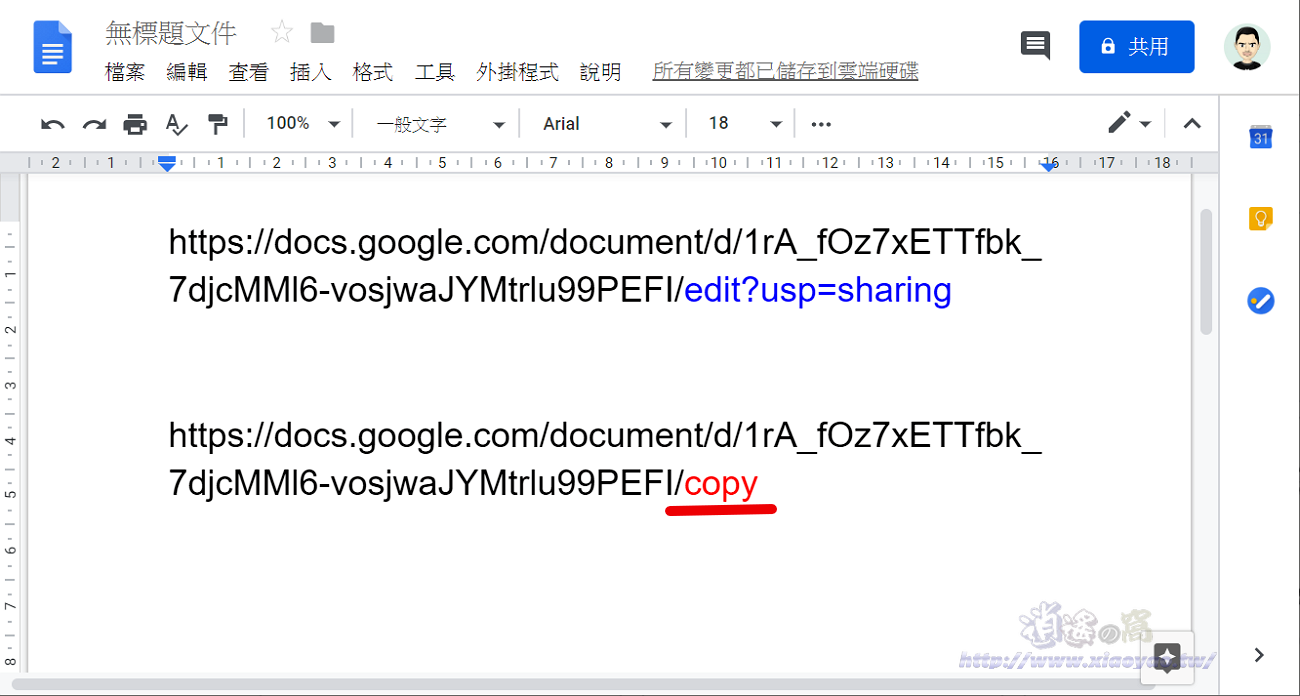The width and height of the screenshot is (1300, 696).
Task: Hide the menus with the up chevron
Action: [1191, 124]
